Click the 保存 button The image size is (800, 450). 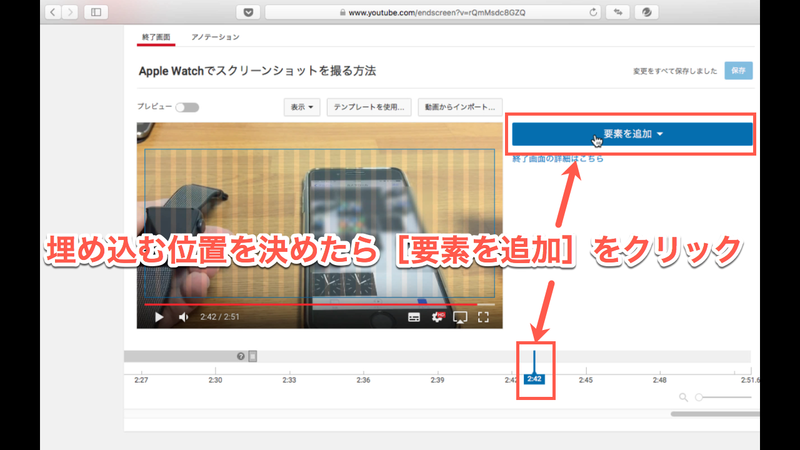click(738, 71)
